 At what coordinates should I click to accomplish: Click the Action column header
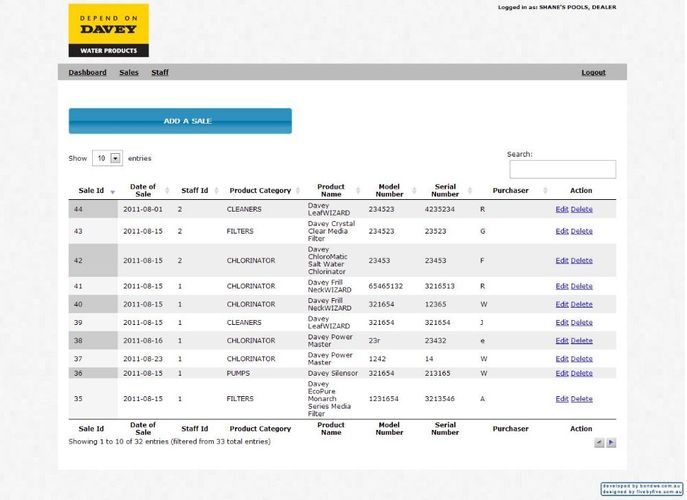(581, 190)
